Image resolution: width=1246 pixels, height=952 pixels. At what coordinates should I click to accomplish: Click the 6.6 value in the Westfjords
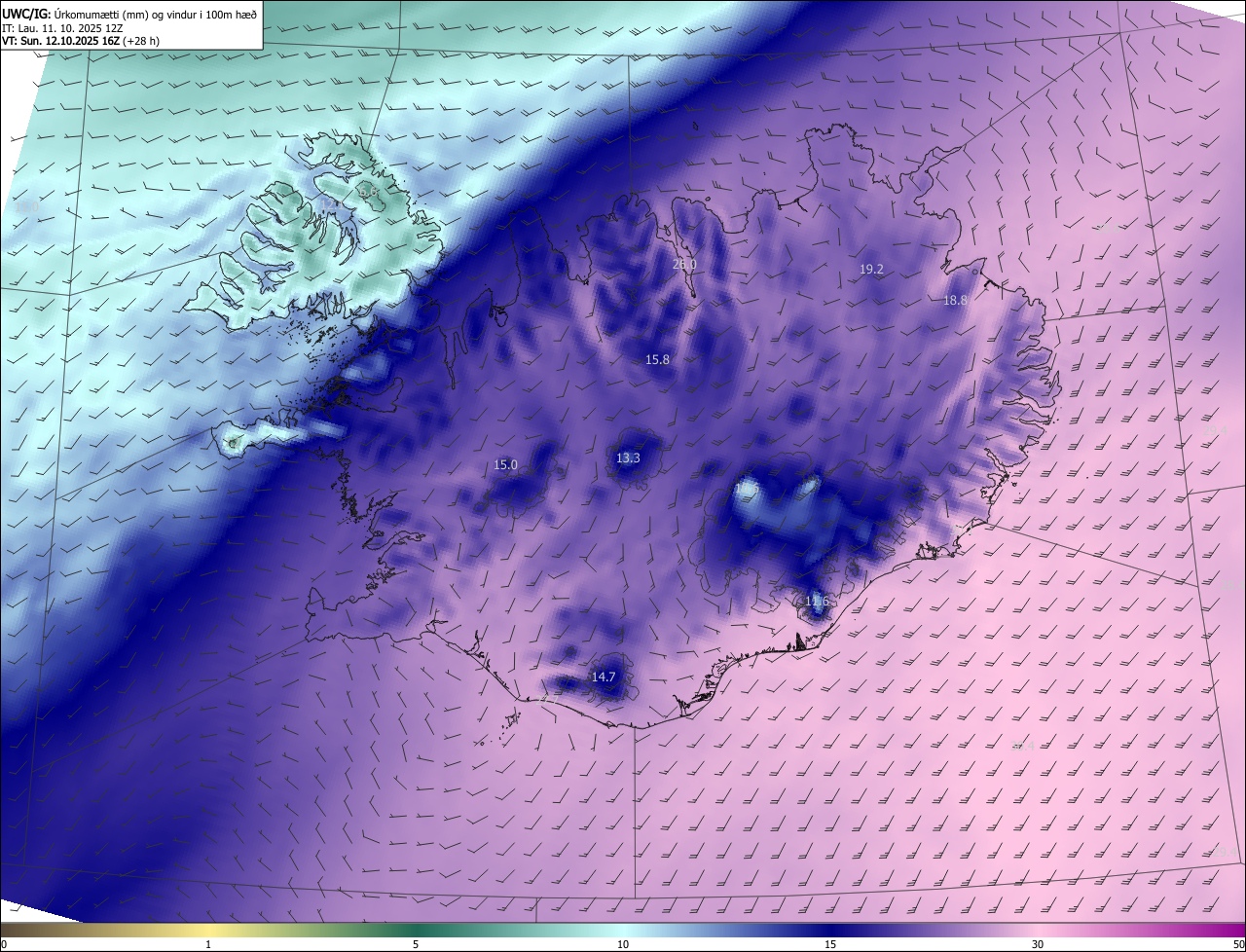pyautogui.click(x=368, y=193)
